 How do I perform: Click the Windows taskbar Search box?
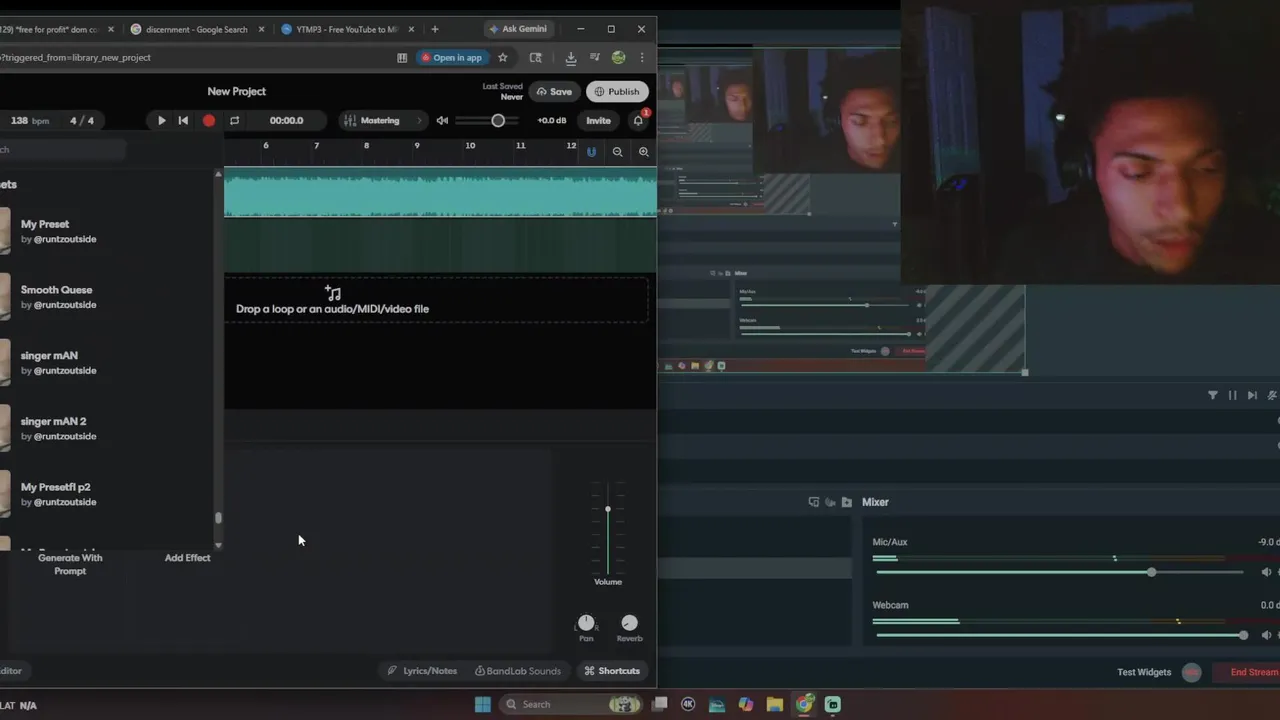571,704
